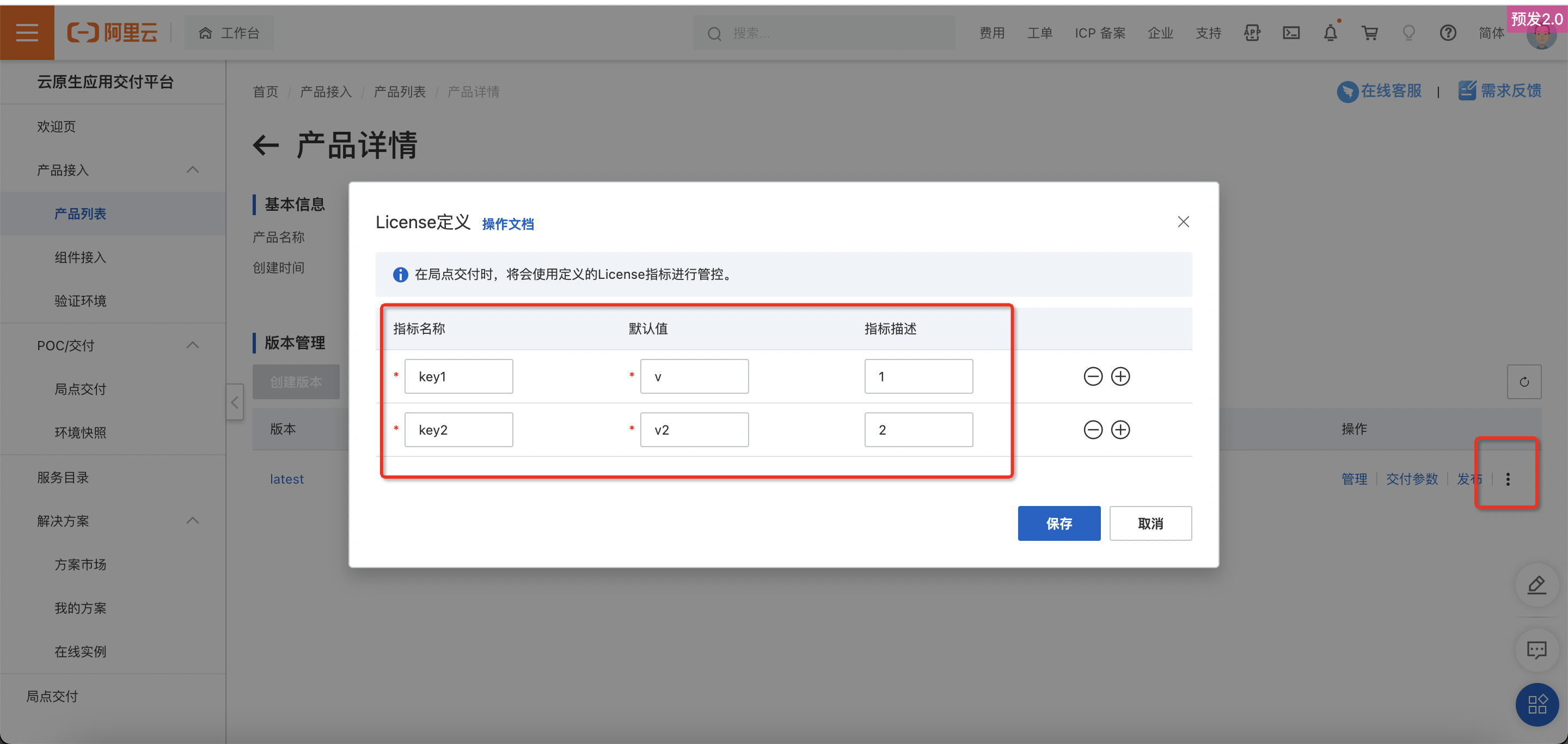Open the notifications bell icon
Image resolution: width=1568 pixels, height=744 pixels.
(1331, 33)
